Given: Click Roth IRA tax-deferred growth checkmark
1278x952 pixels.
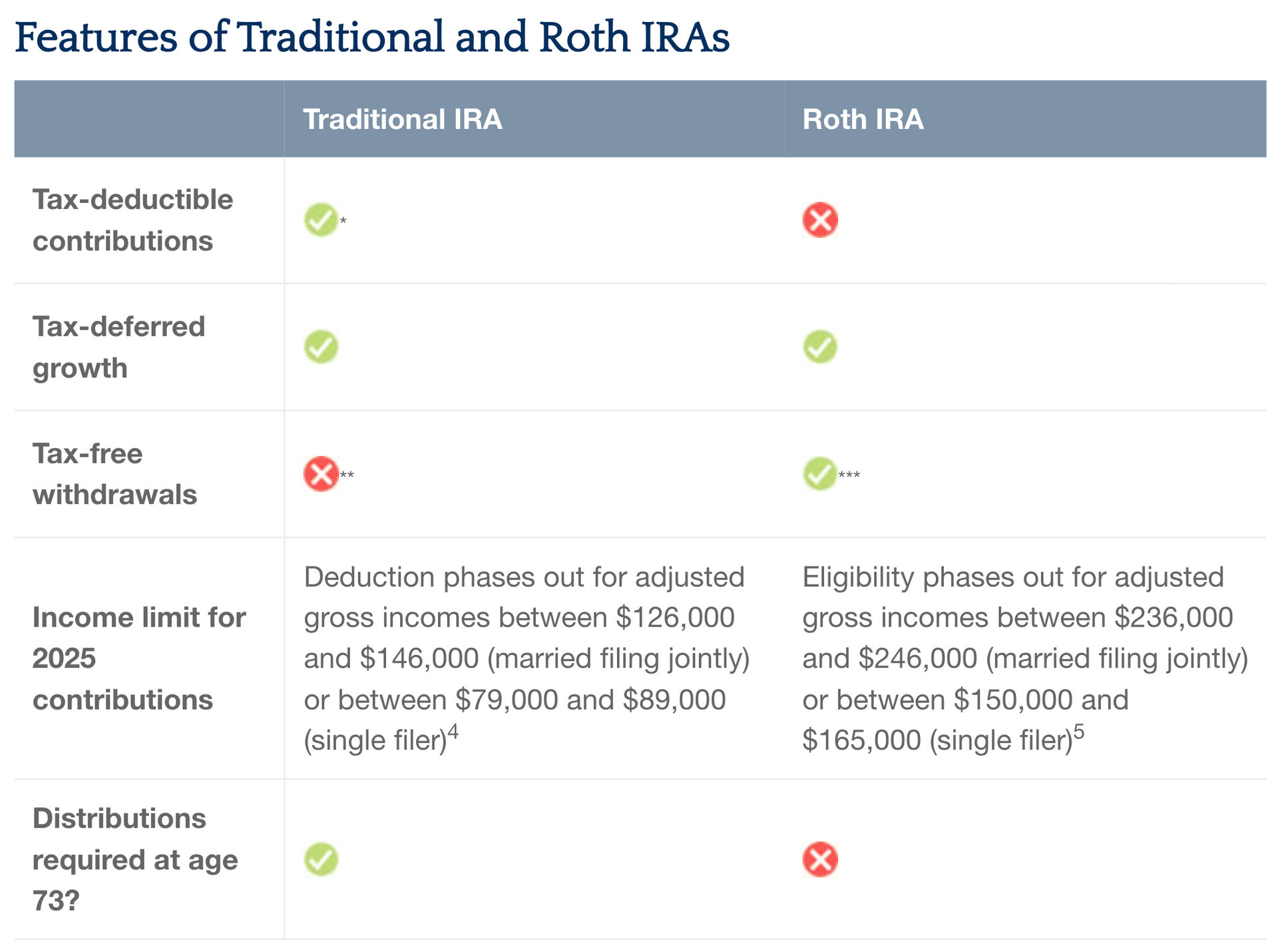Looking at the screenshot, I should (x=820, y=347).
